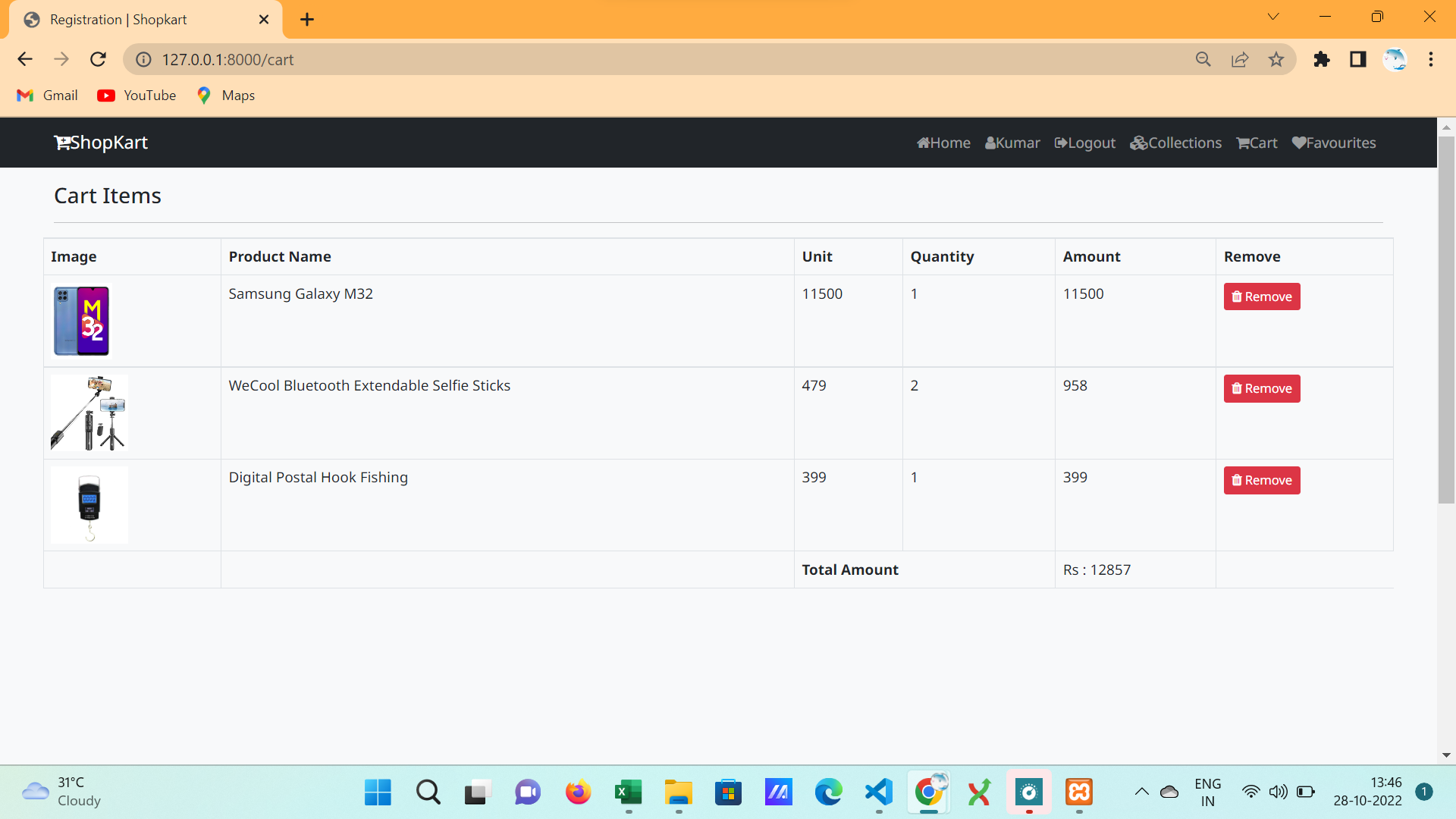The width and height of the screenshot is (1456, 819).
Task: Click the selfie stick product thumbnail
Action: (x=89, y=413)
